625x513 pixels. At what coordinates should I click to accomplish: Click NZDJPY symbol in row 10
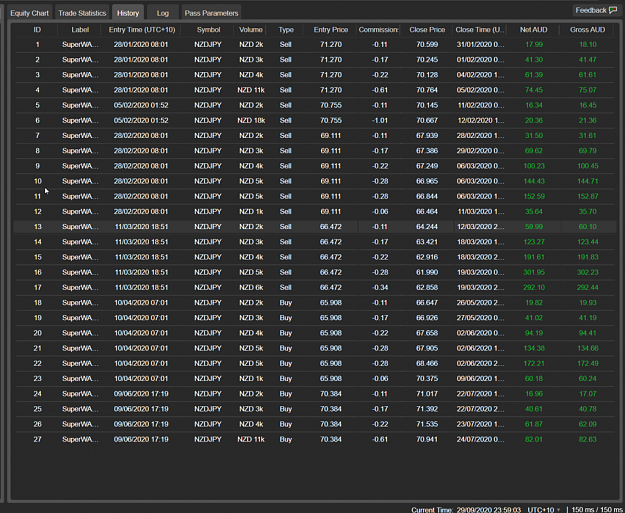(x=208, y=181)
